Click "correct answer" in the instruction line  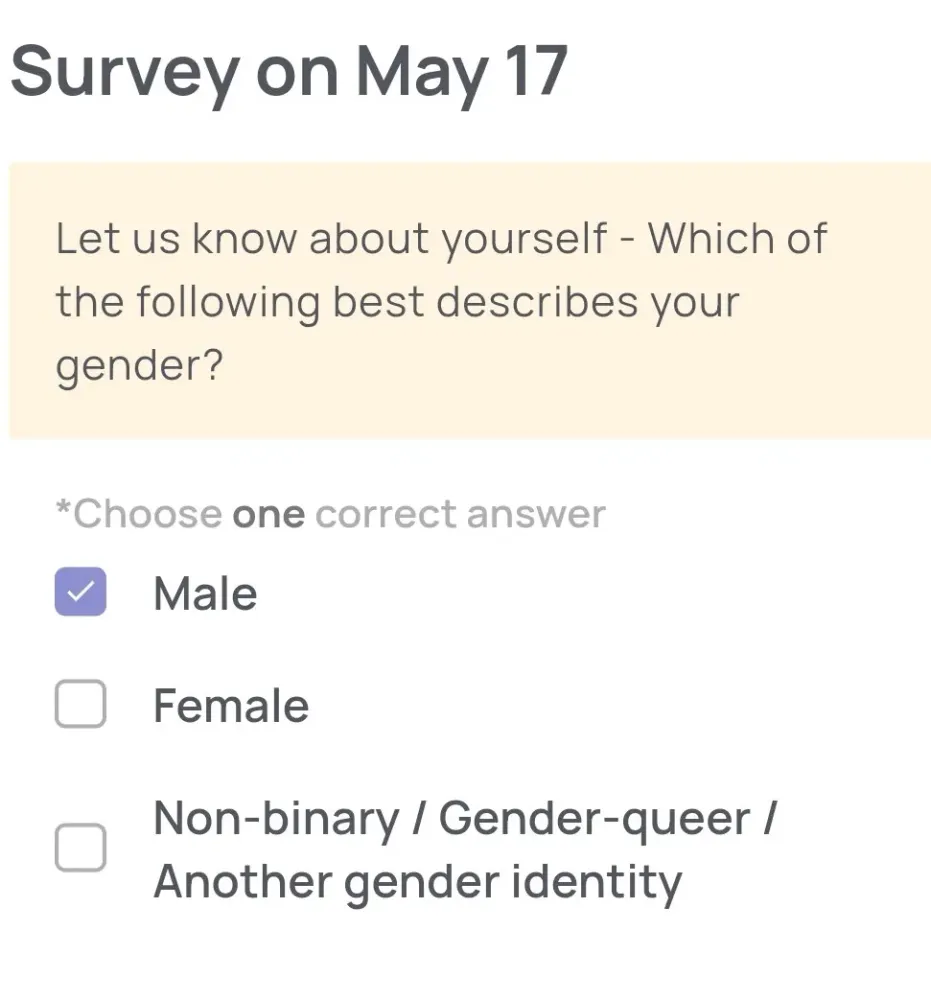click(460, 514)
